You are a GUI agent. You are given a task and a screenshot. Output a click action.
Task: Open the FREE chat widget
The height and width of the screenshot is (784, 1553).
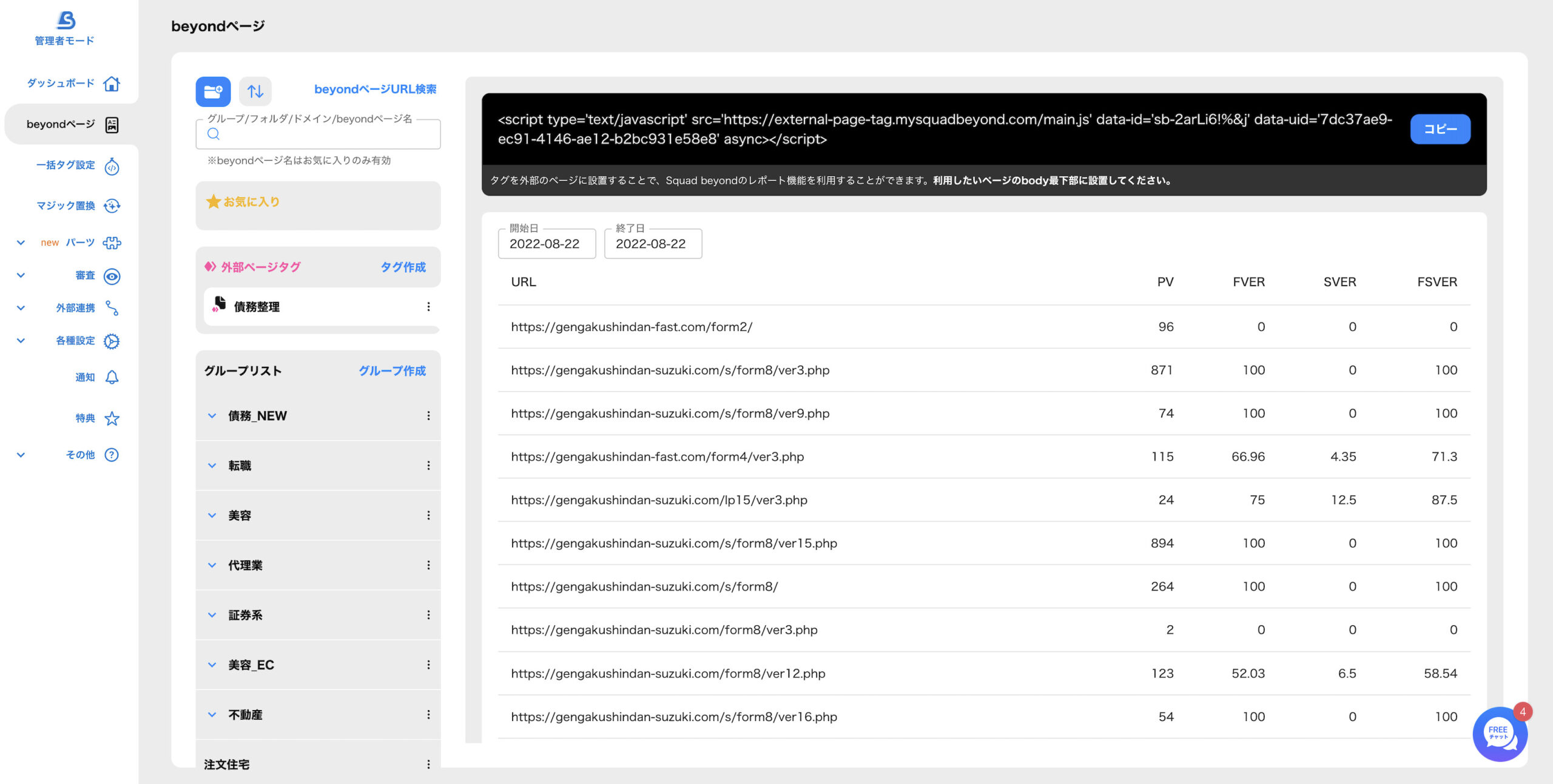(x=1500, y=734)
